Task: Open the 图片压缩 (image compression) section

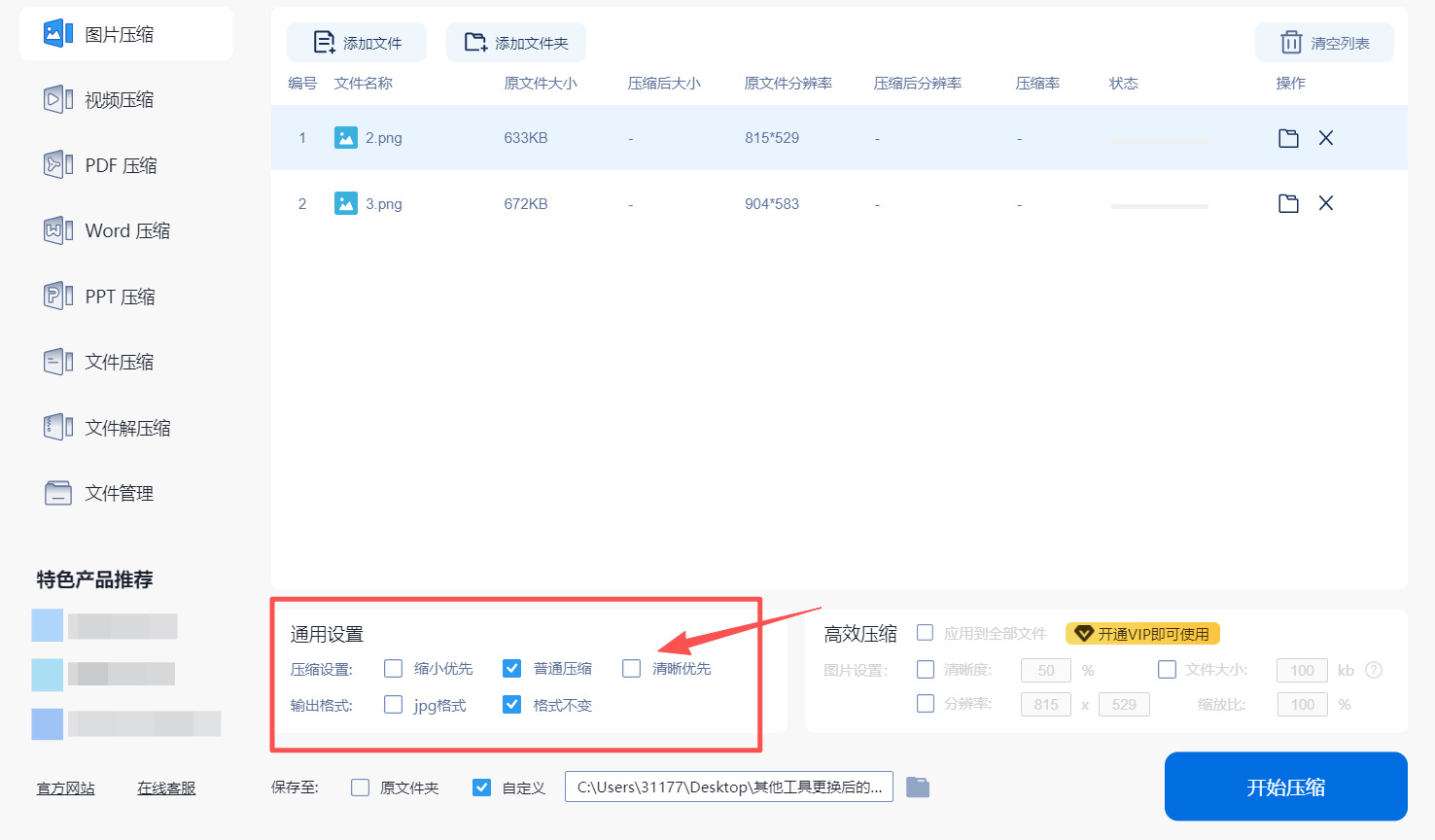Action: 126,34
